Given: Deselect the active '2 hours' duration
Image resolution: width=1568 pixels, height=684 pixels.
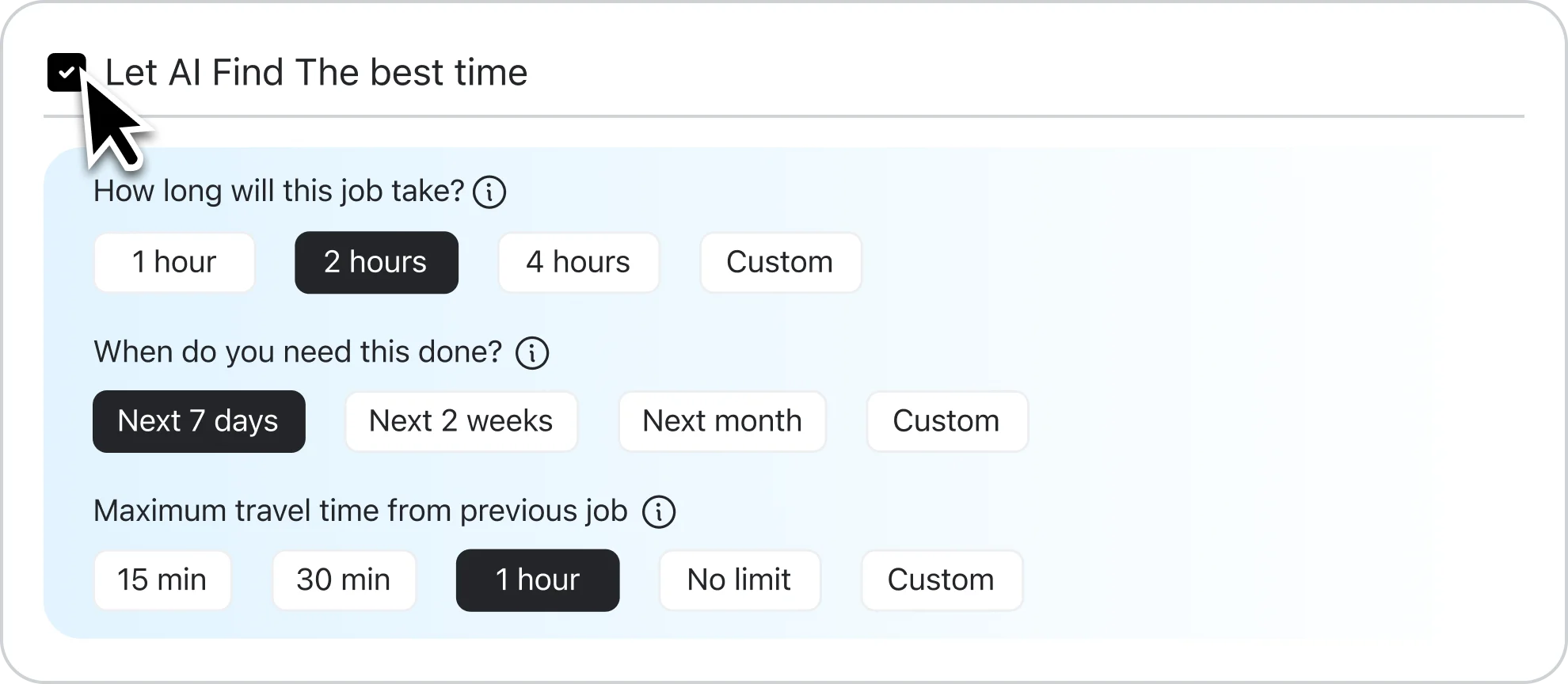Looking at the screenshot, I should (375, 262).
